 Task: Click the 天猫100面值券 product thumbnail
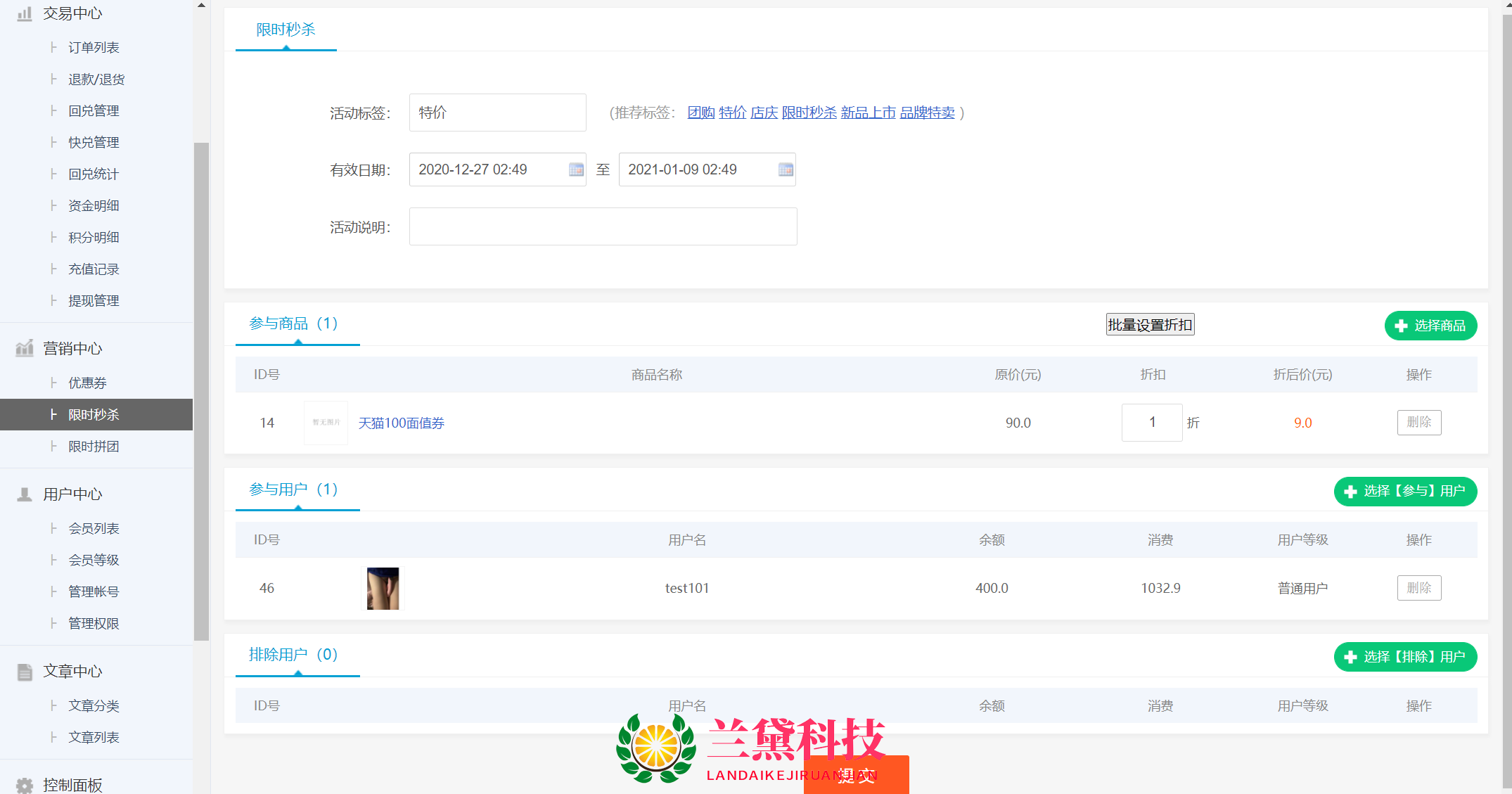pyautogui.click(x=326, y=423)
